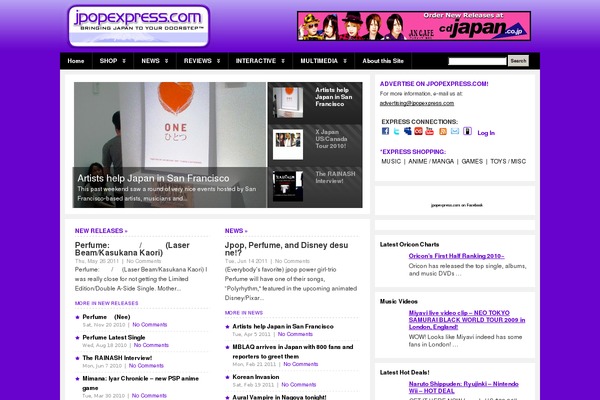The width and height of the screenshot is (600, 400).
Task: Click the Search button
Action: coord(518,60)
